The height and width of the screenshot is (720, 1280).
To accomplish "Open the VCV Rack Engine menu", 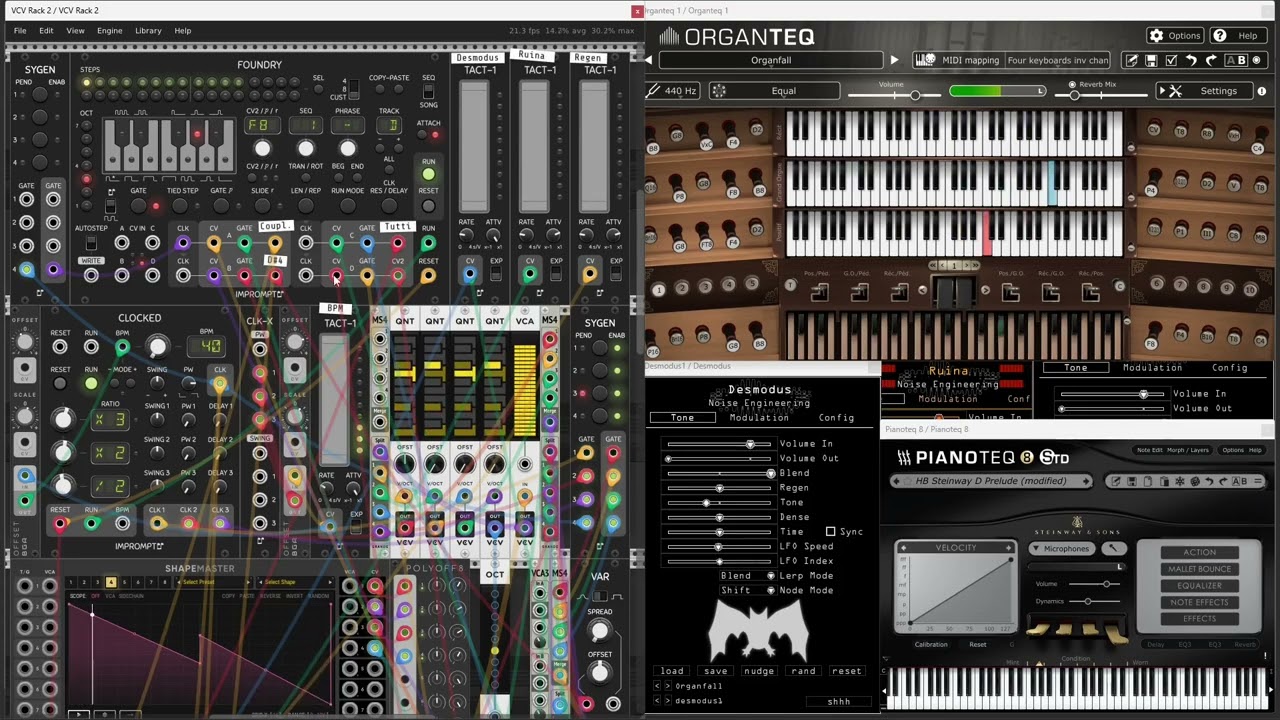I will (110, 31).
